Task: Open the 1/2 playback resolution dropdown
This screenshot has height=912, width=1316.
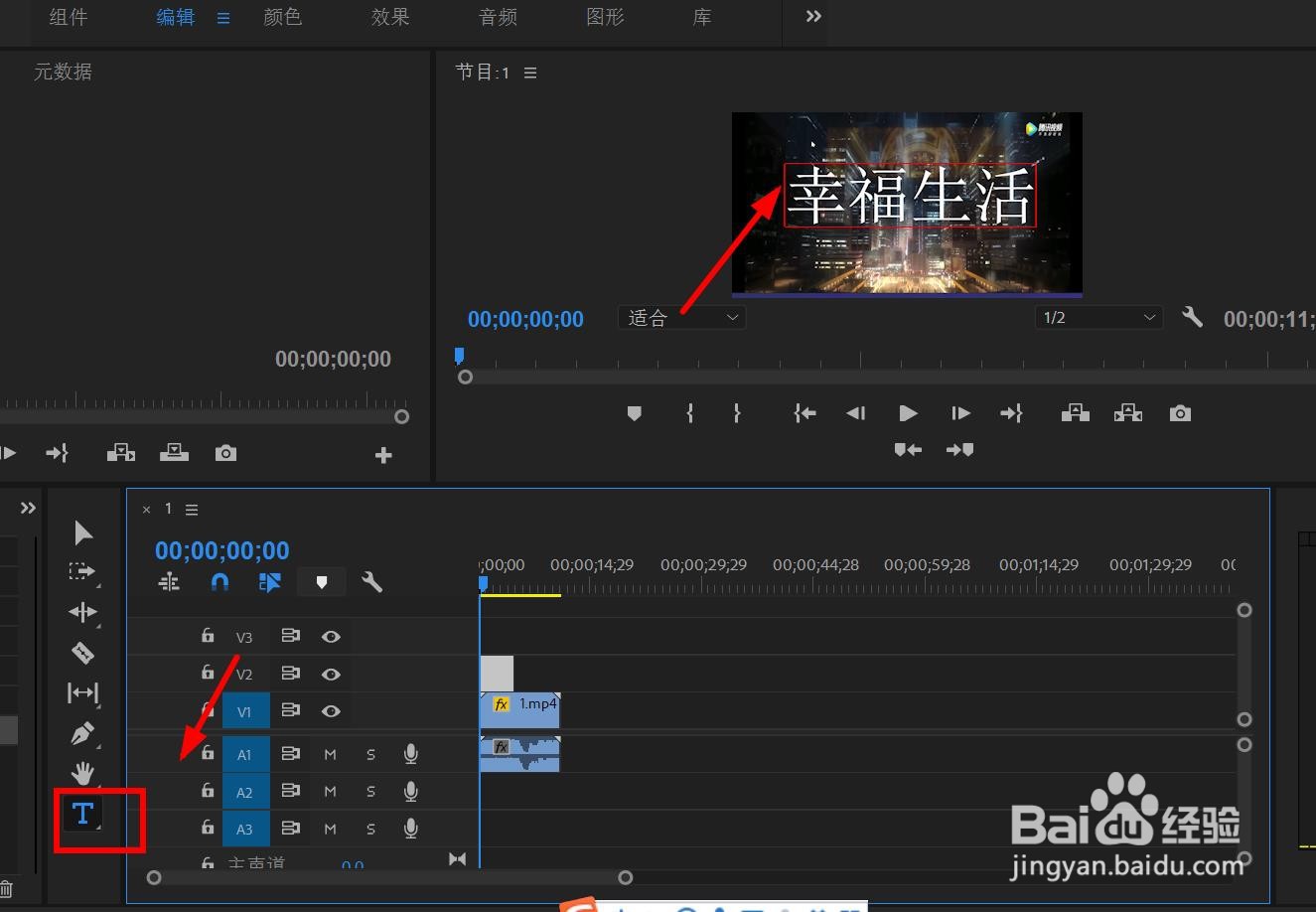Action: [1097, 317]
